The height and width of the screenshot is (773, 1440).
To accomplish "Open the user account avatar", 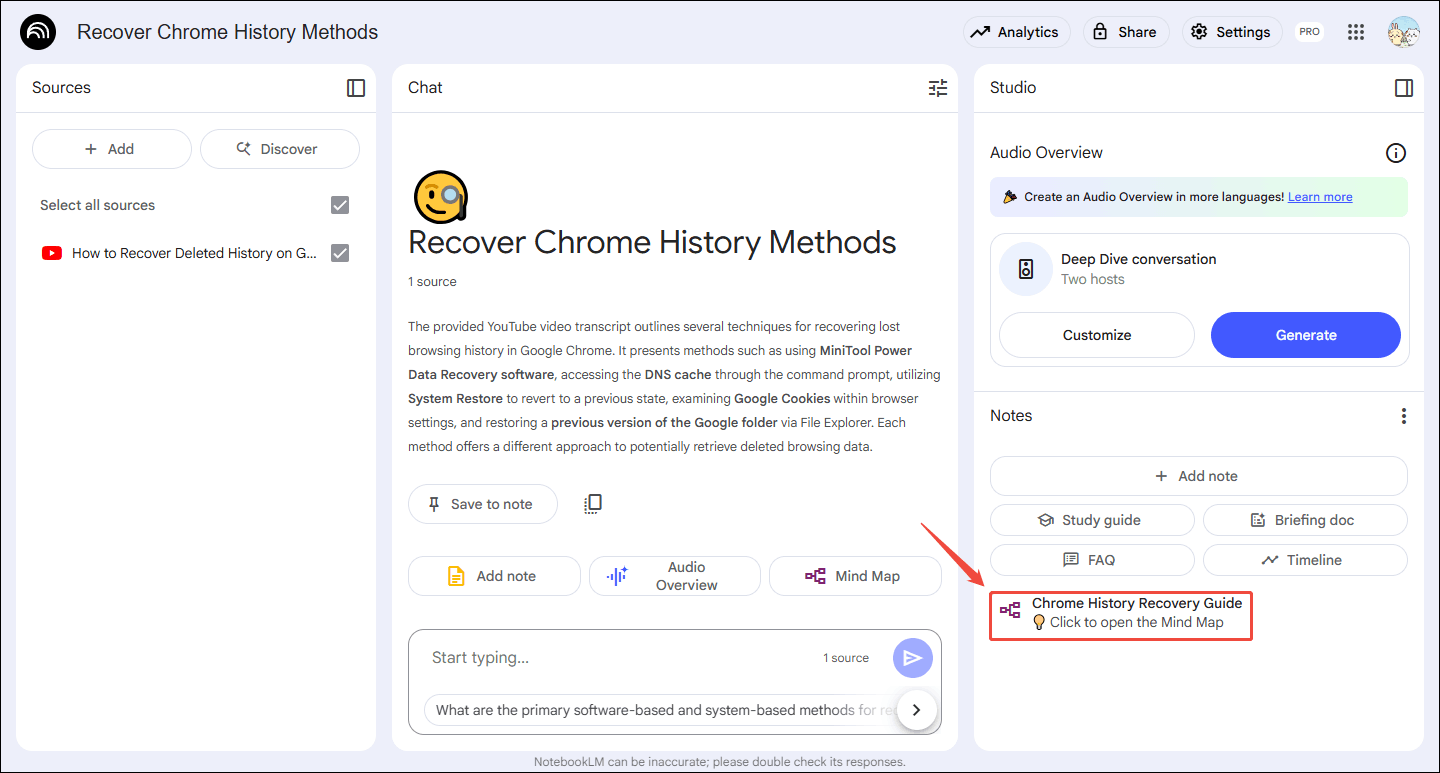I will pos(1403,32).
